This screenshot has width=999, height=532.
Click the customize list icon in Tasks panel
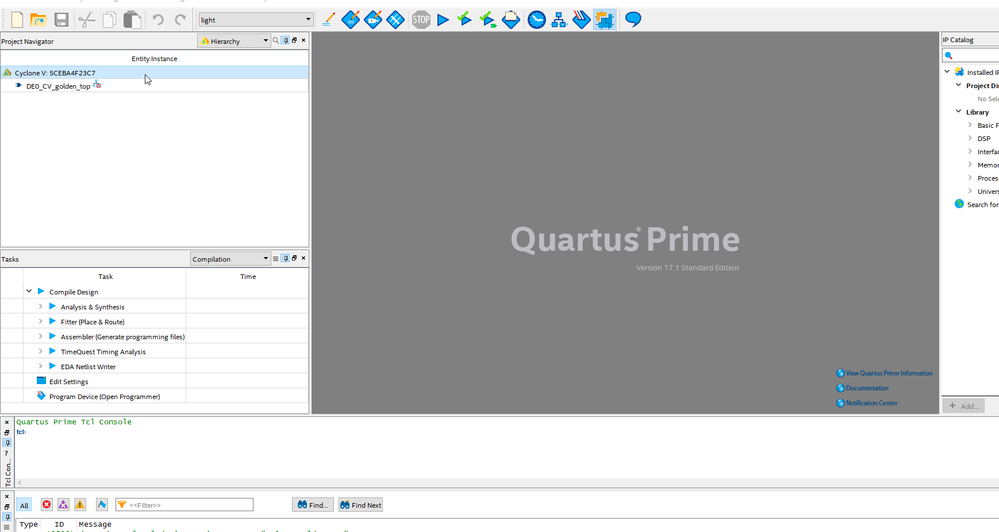[276, 258]
